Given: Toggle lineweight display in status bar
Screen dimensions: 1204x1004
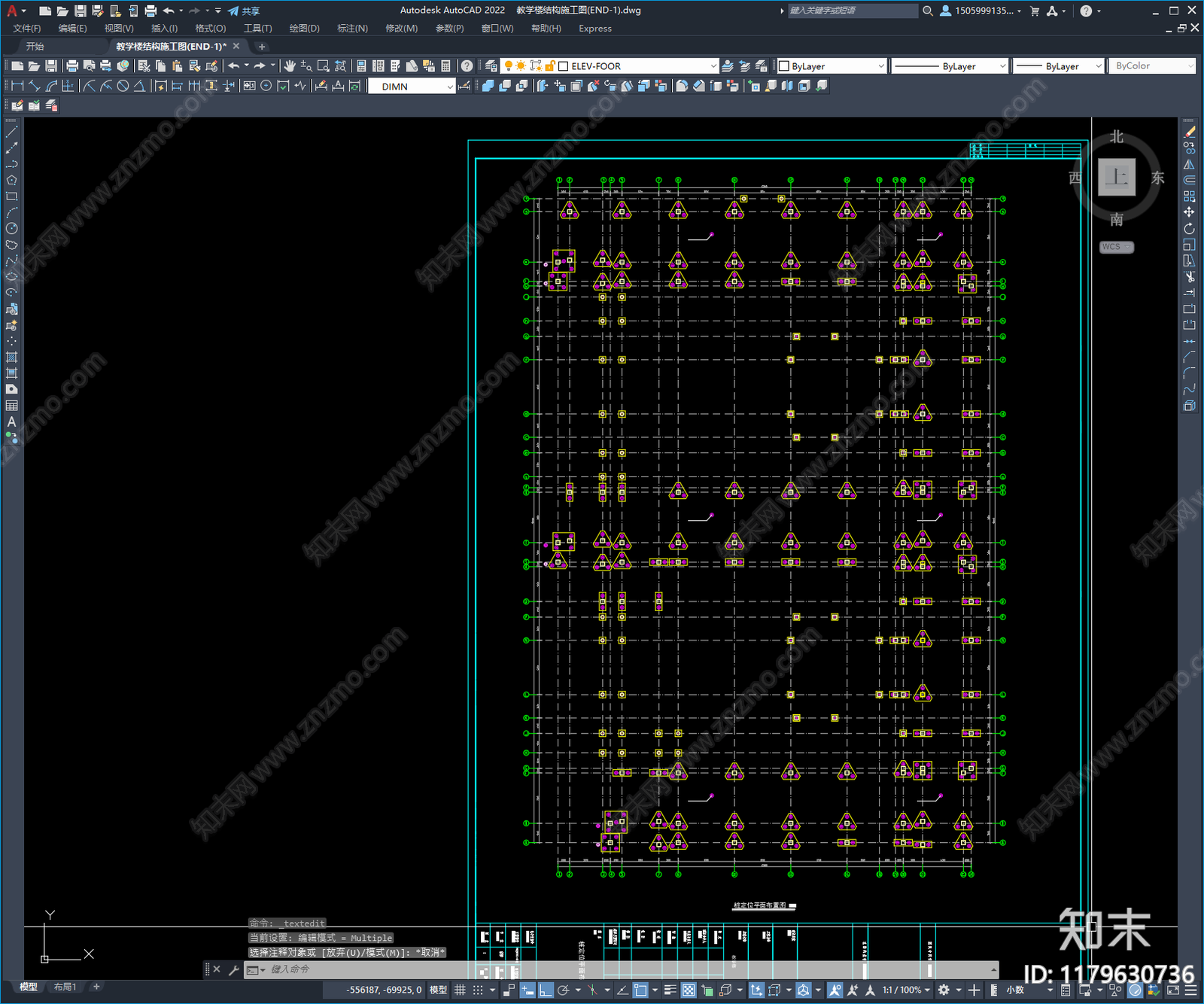Looking at the screenshot, I should [670, 990].
